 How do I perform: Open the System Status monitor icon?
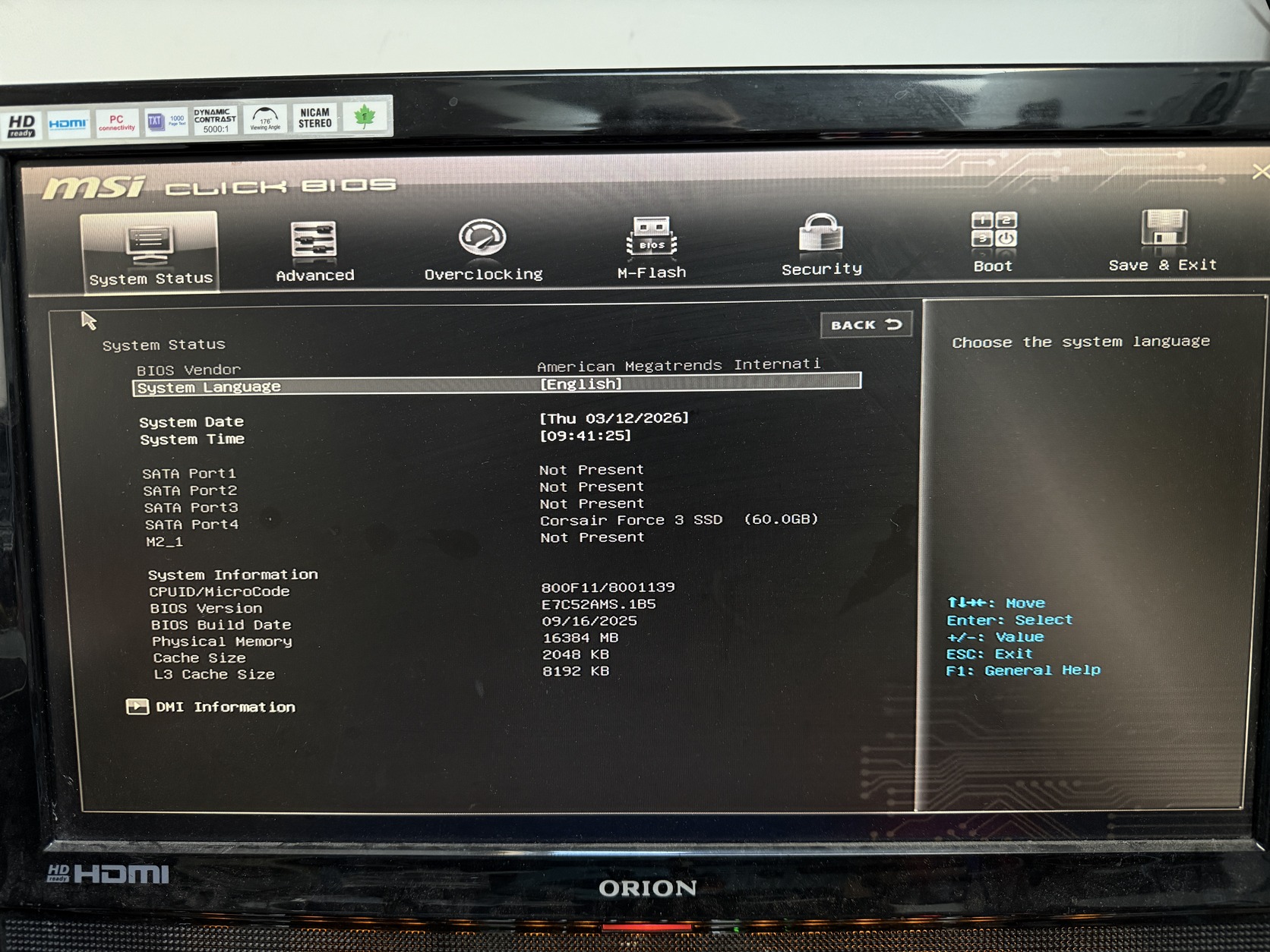149,243
